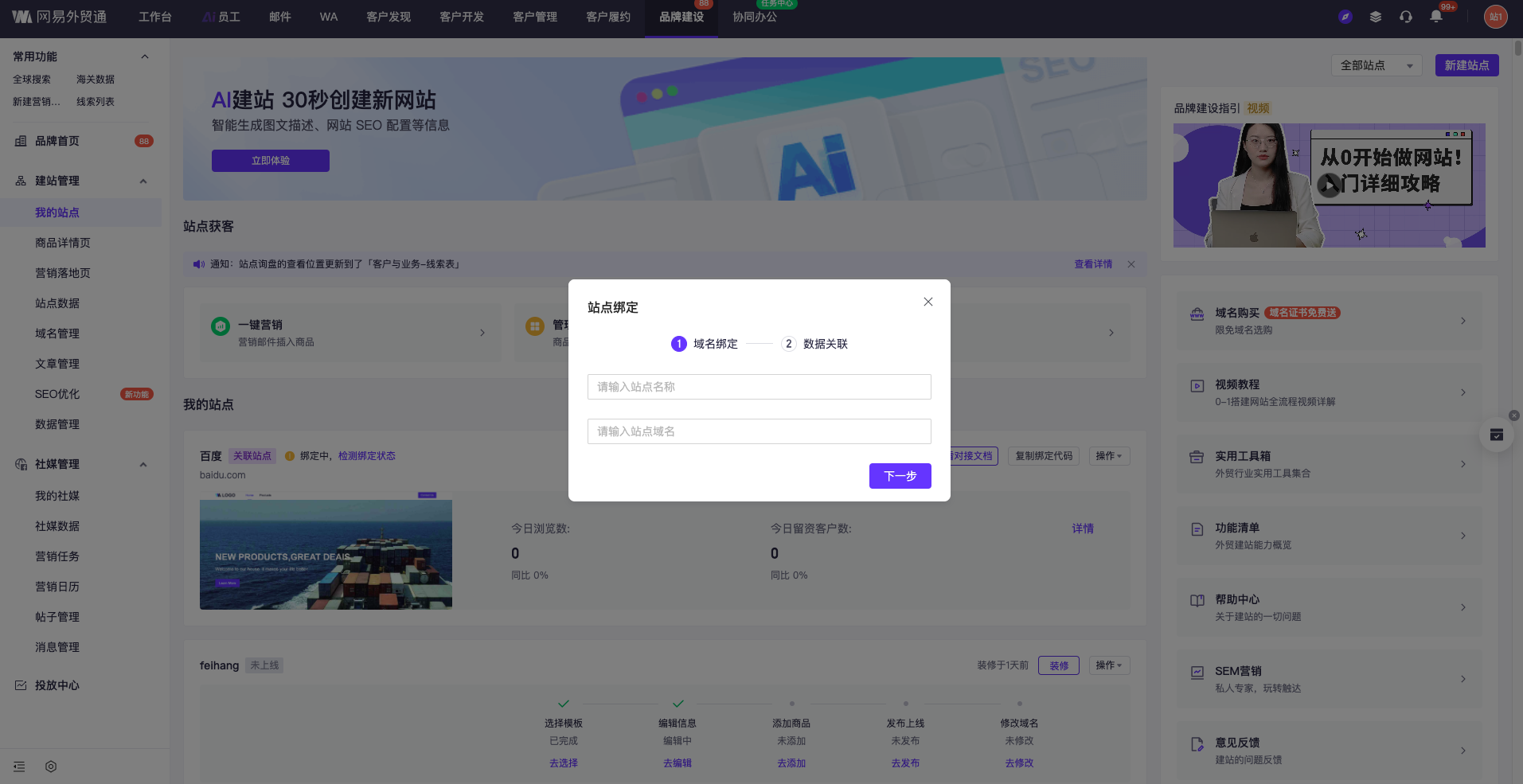The height and width of the screenshot is (784, 1523).
Task: Click the 新建站点 button
Action: [1466, 65]
